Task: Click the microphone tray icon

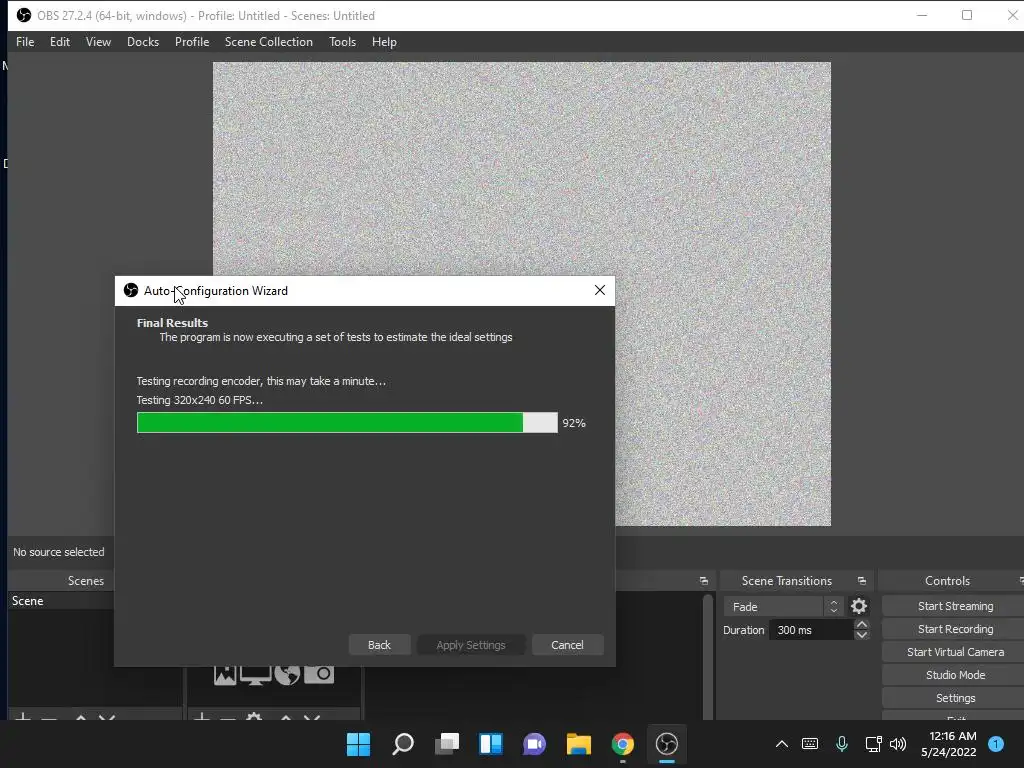Action: [x=842, y=744]
